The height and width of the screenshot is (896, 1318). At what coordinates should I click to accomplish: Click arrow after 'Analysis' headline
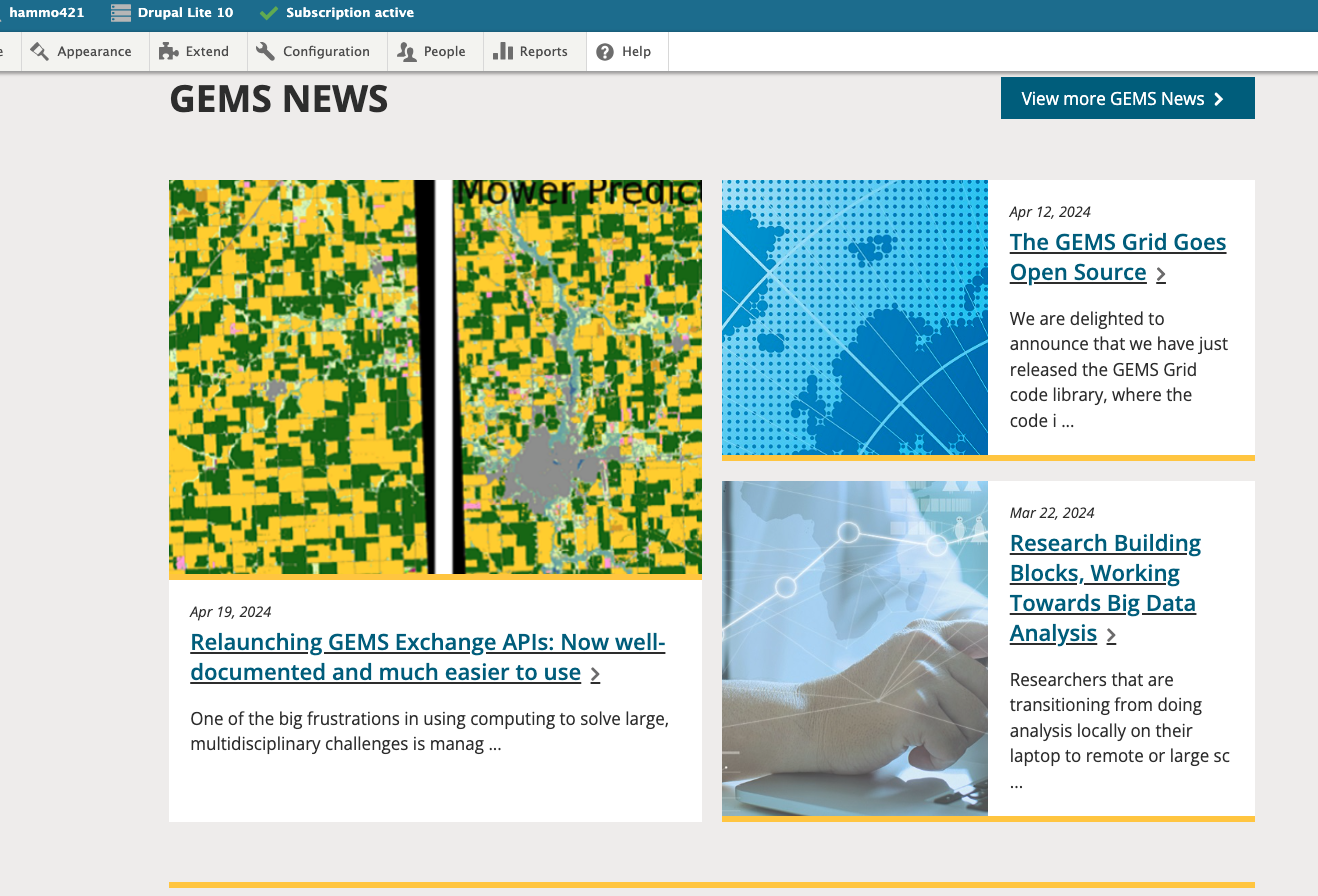(1111, 635)
